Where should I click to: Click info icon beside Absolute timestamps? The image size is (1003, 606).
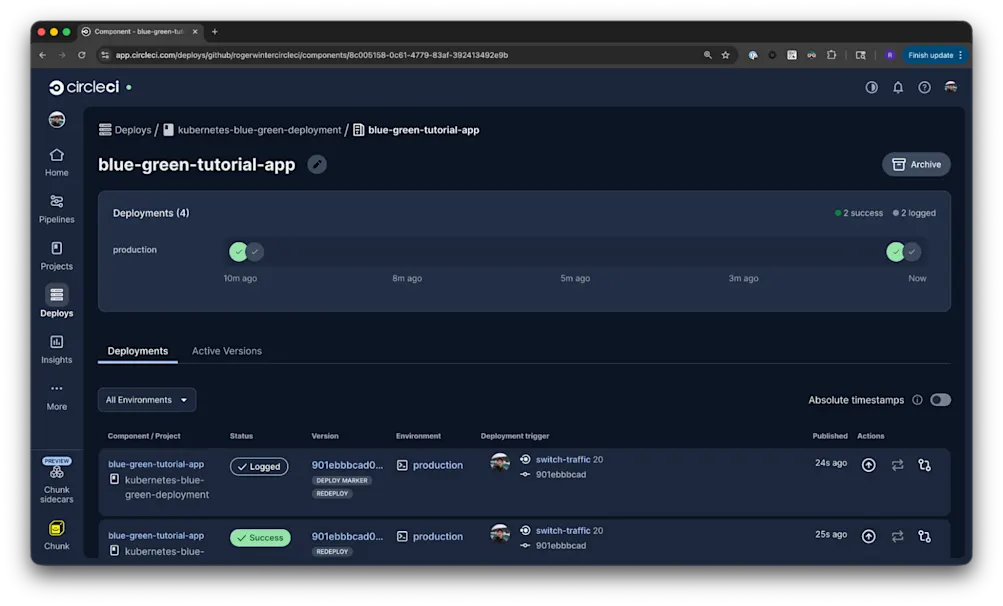click(917, 400)
